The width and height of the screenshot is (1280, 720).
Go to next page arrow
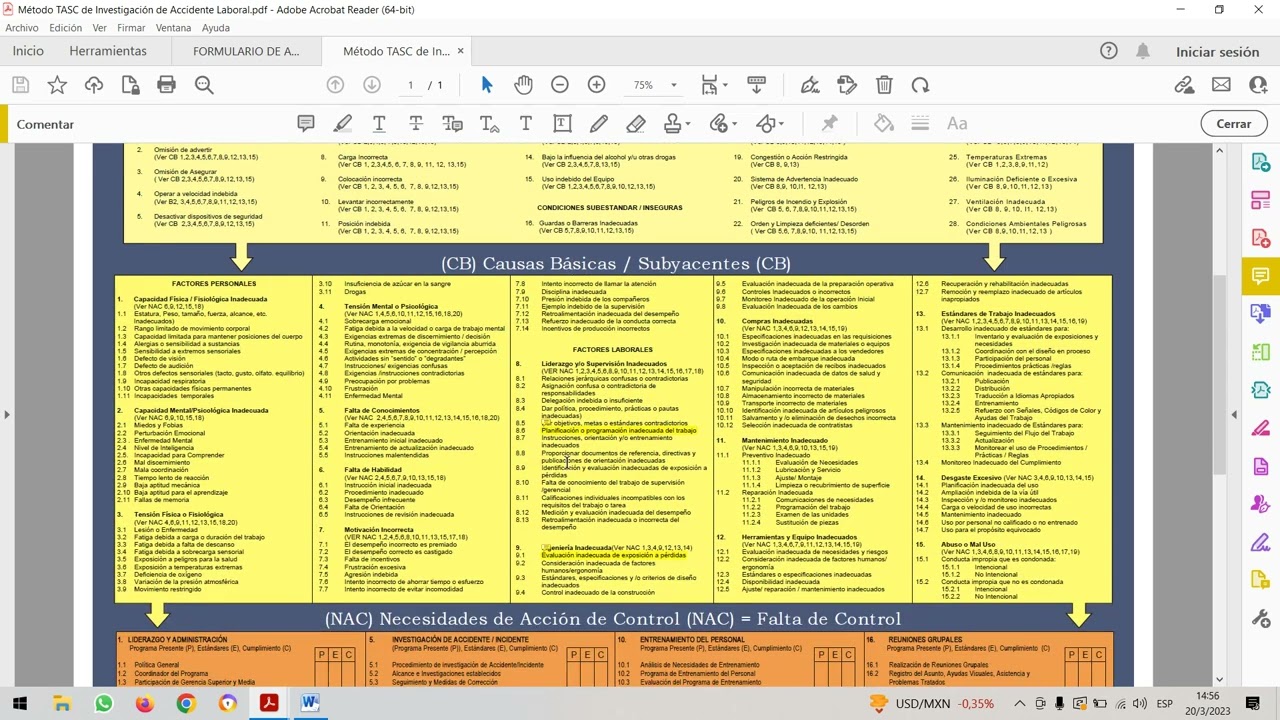coord(371,85)
